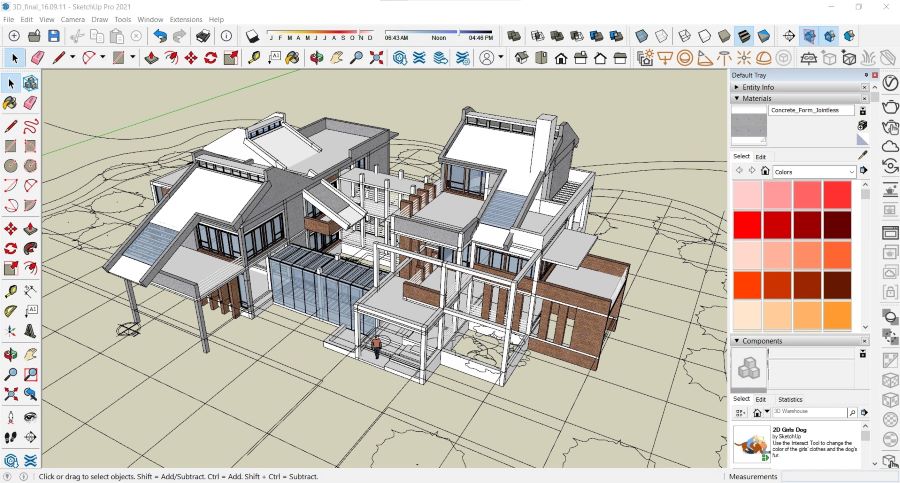Switch to the Front view house icon
This screenshot has width=900, height=483.
click(x=561, y=57)
